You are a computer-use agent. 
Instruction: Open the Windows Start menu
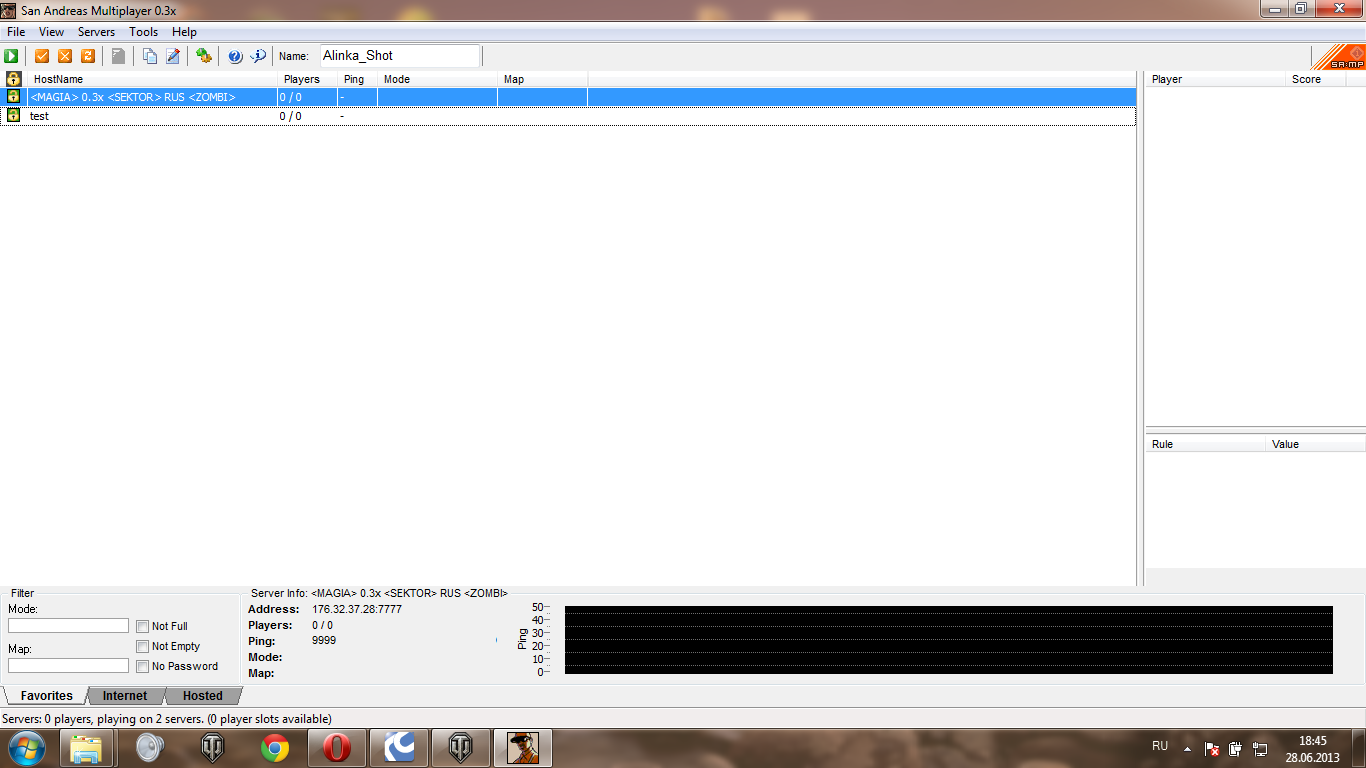[x=25, y=748]
